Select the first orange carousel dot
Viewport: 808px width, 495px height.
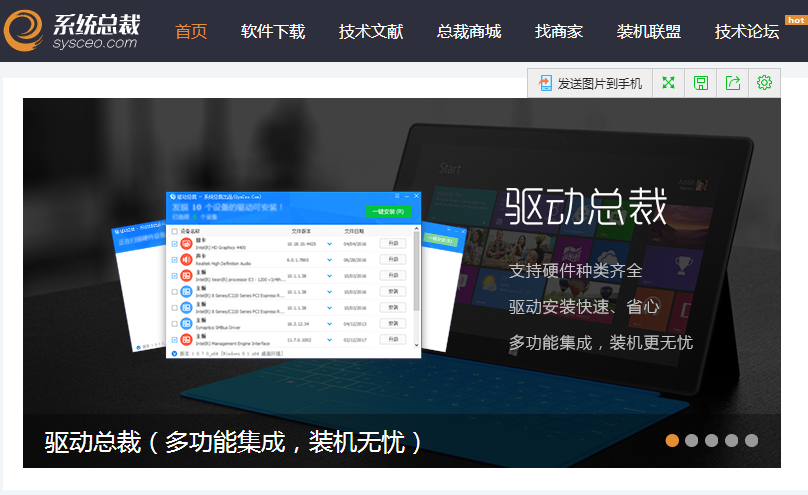tap(672, 440)
